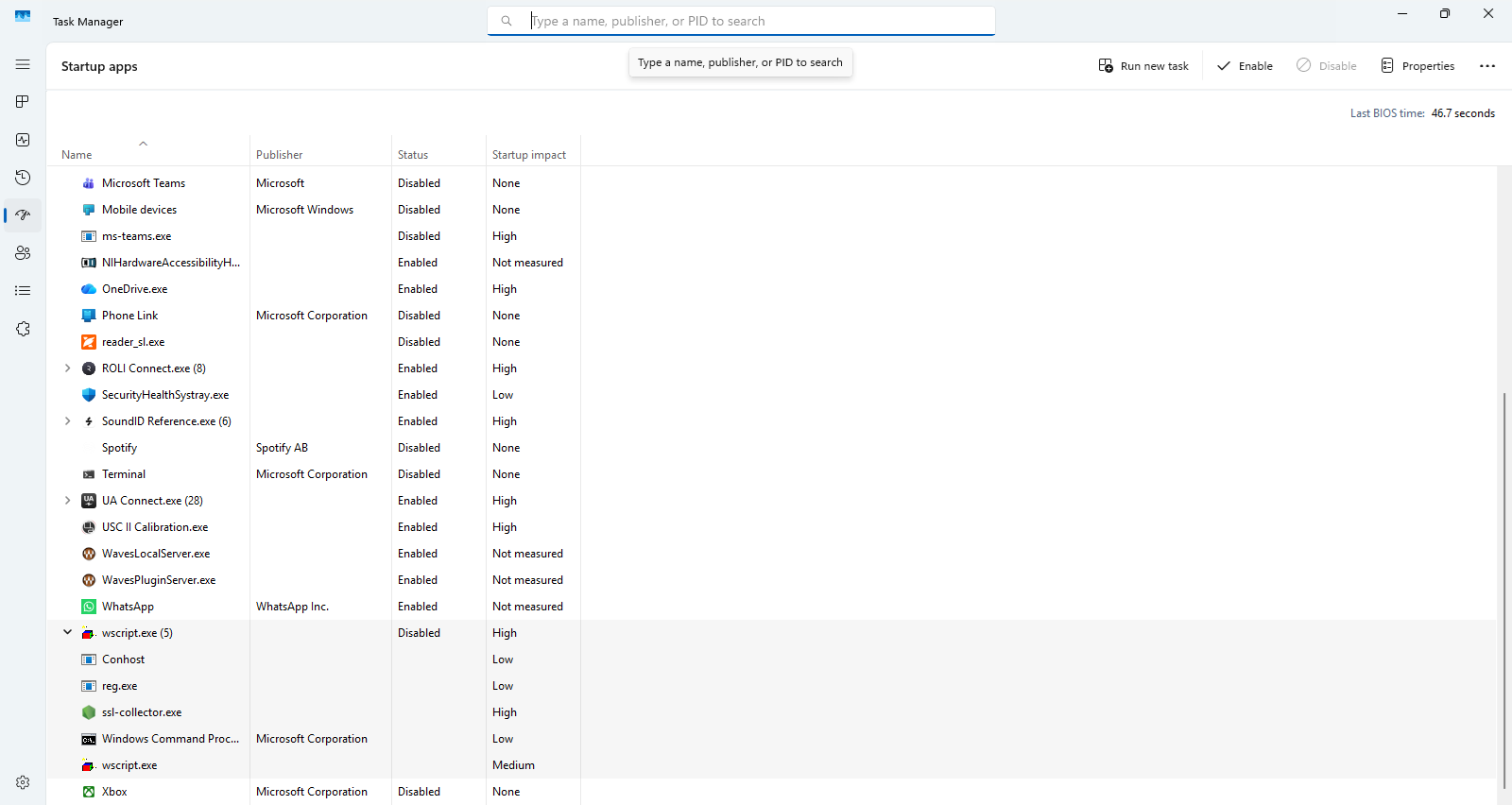Open the App history page icon
Image resolution: width=1512 pixels, height=805 pixels.
pyautogui.click(x=23, y=178)
